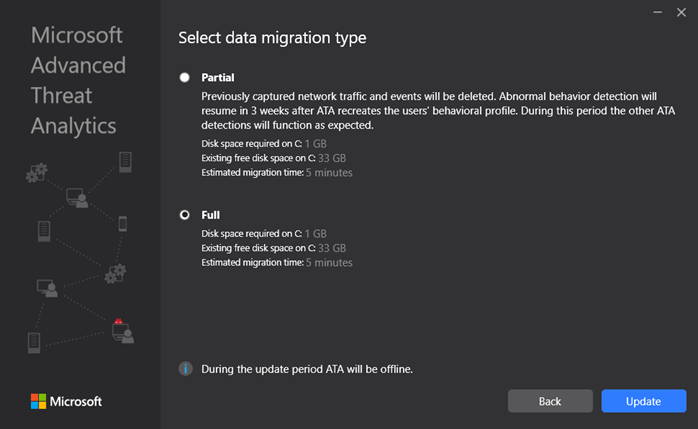Click the red alert compromised-user icon
This screenshot has width=698, height=429.
coord(122,331)
